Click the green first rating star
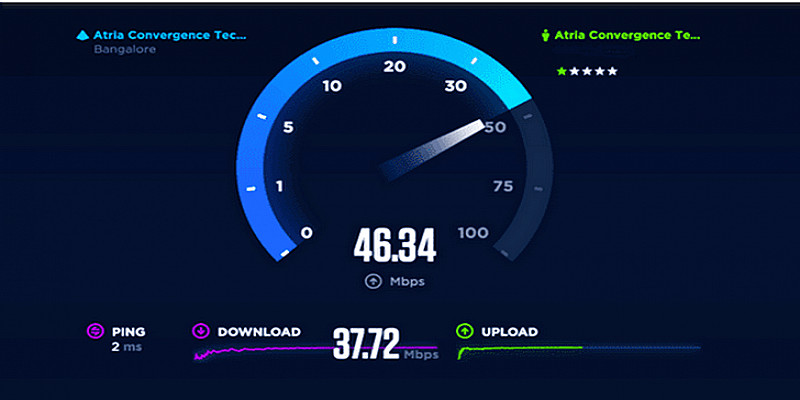Viewport: 800px width, 400px height. click(562, 71)
